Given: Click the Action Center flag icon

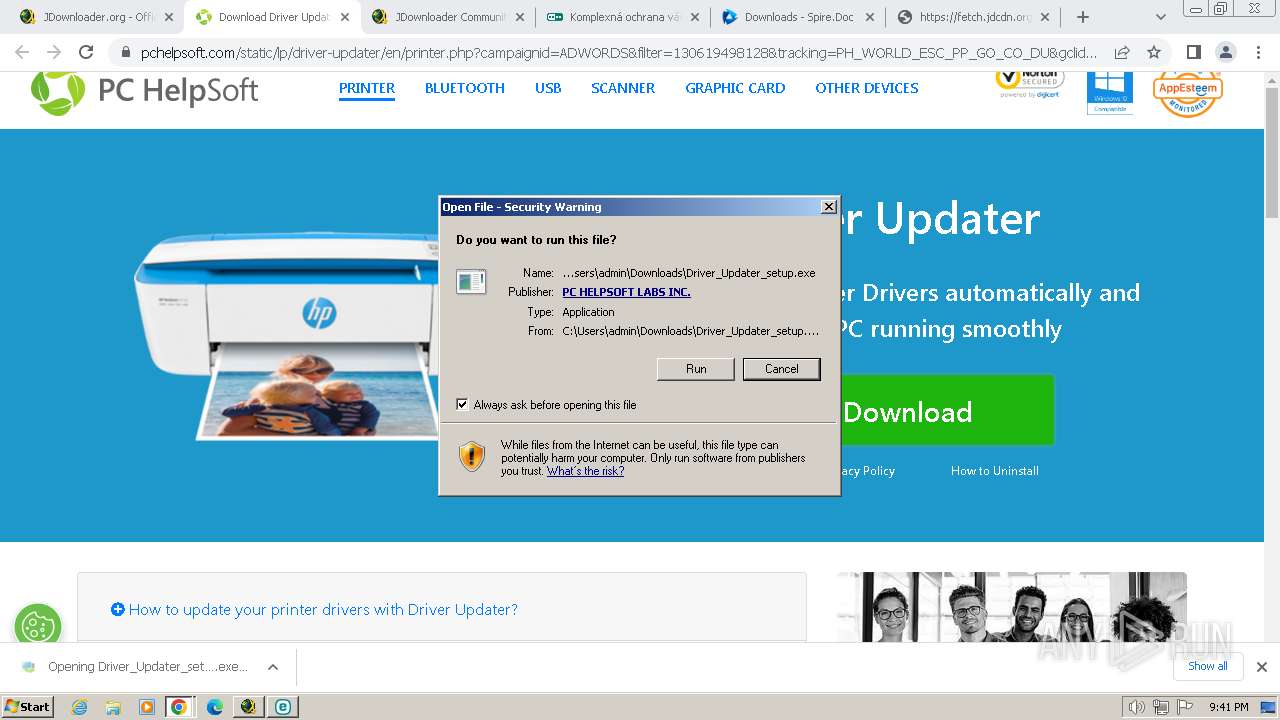Looking at the screenshot, I should [1186, 707].
